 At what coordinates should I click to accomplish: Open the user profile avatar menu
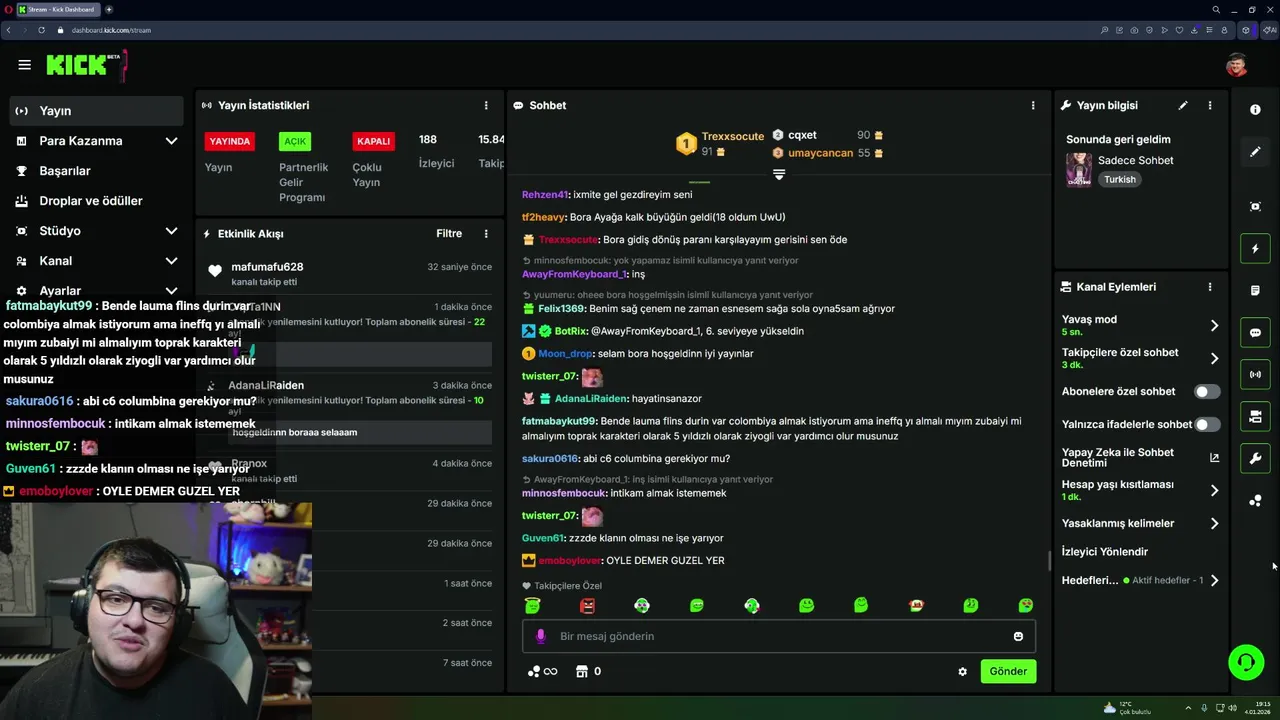1237,65
